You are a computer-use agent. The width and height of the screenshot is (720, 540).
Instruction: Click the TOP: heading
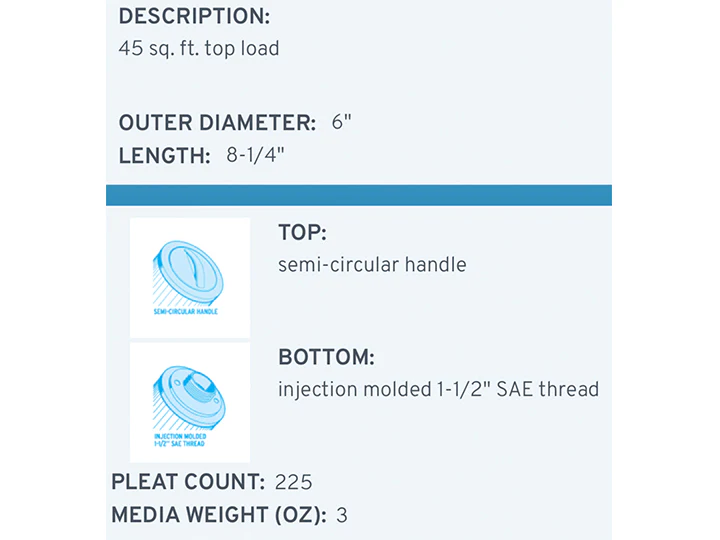[x=302, y=232]
